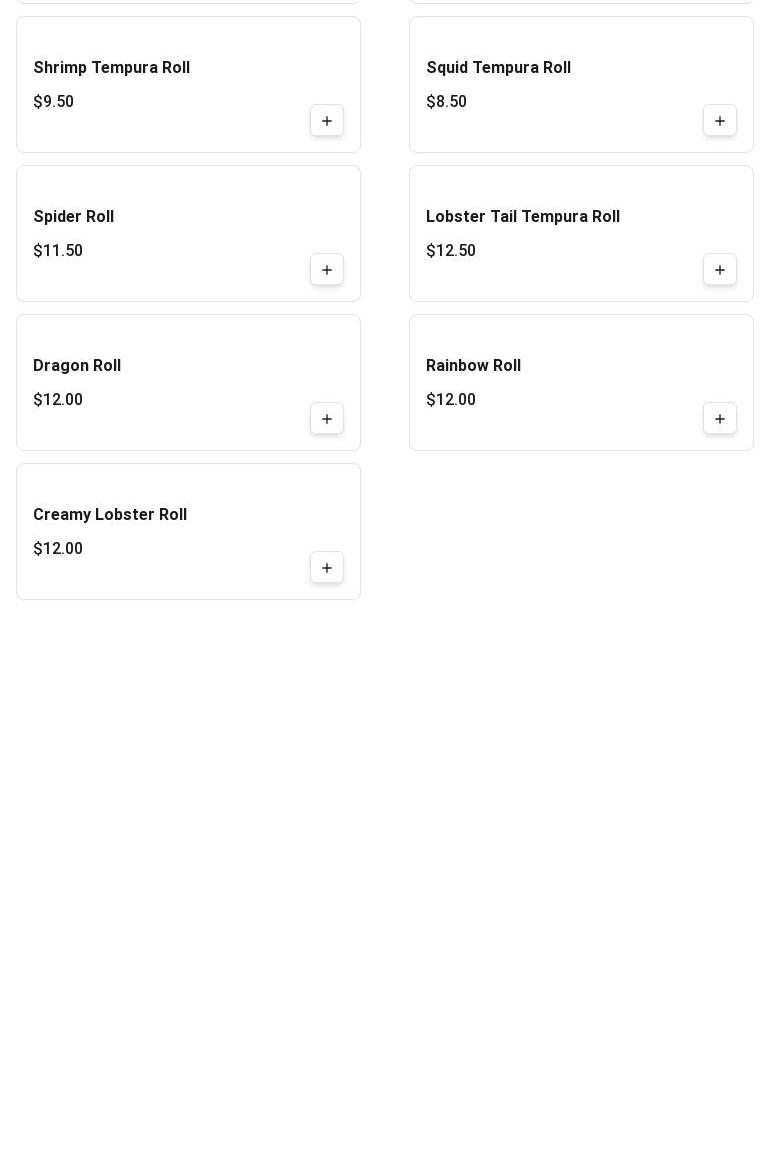This screenshot has height=1150, width=770.
Task: Add Dragon Roll with plus icon
Action: (327, 418)
